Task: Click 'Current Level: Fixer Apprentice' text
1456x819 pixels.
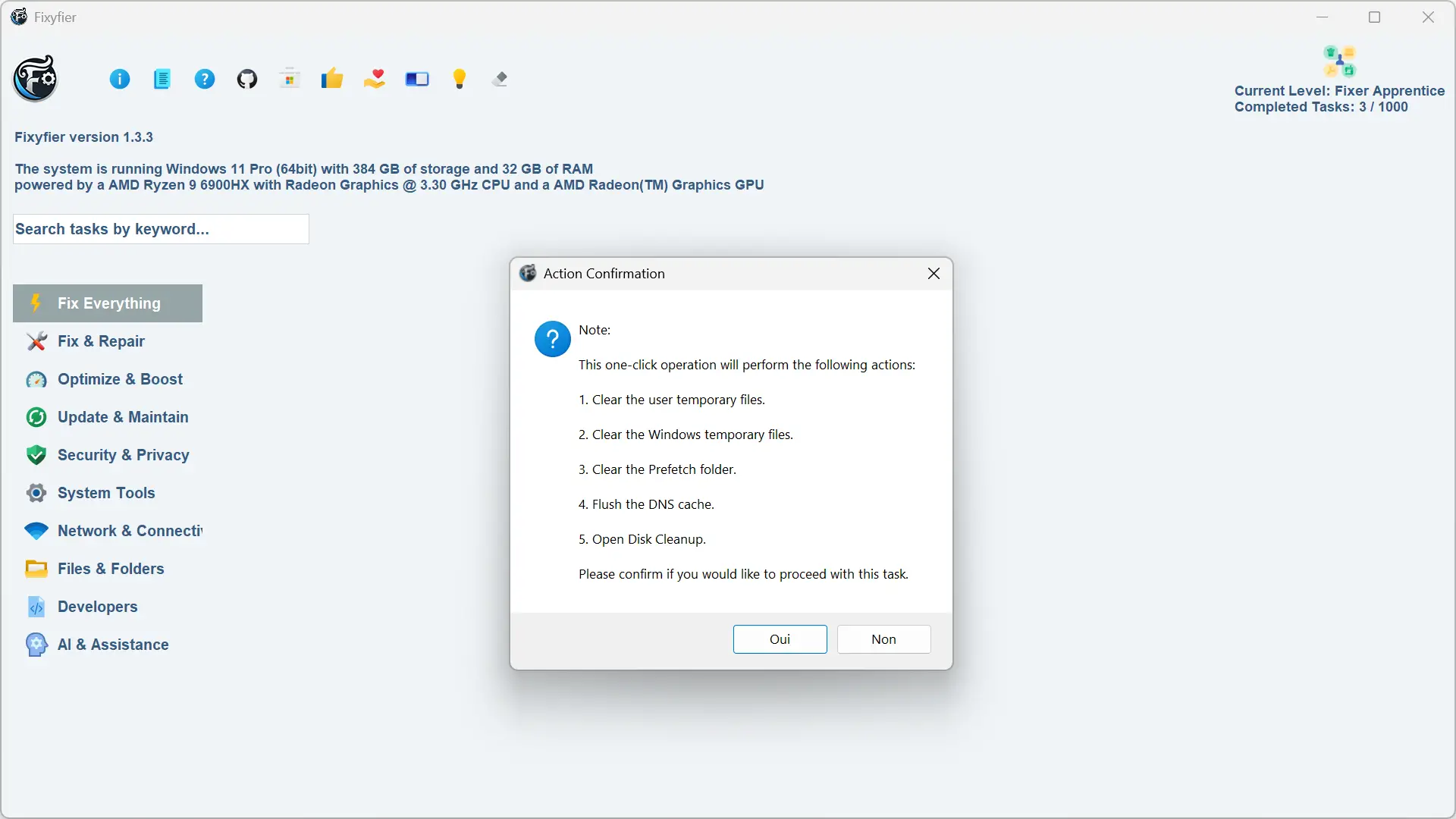Action: [x=1339, y=90]
